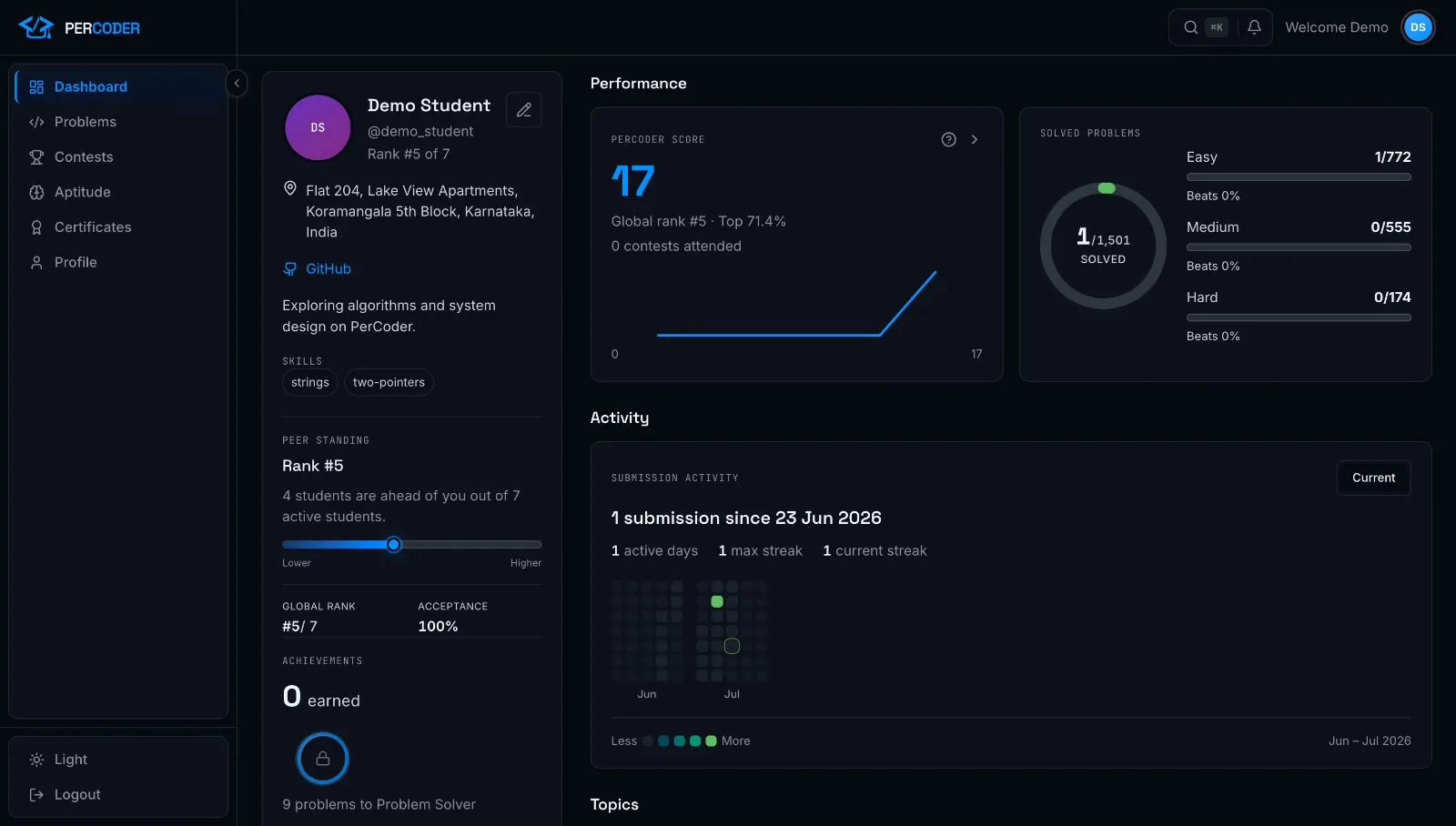Click the #5/ 7 global rank value
The image size is (1456, 826).
pyautogui.click(x=299, y=627)
